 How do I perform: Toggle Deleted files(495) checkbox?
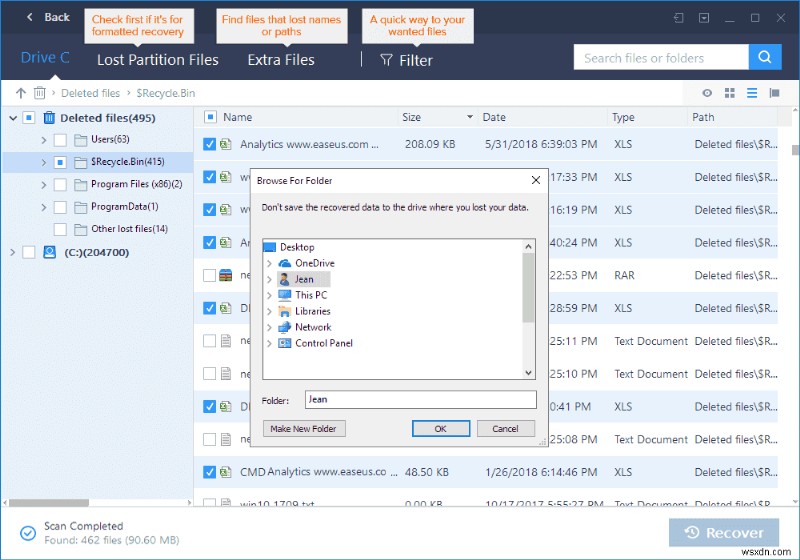(29, 118)
